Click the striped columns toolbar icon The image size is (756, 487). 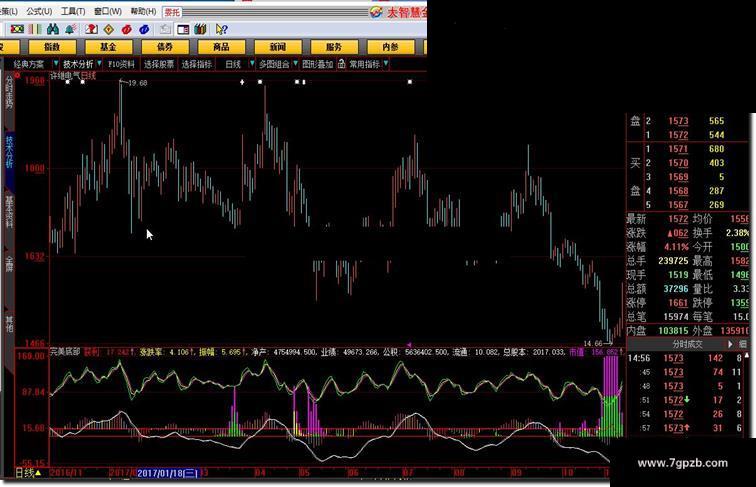click(x=35, y=29)
